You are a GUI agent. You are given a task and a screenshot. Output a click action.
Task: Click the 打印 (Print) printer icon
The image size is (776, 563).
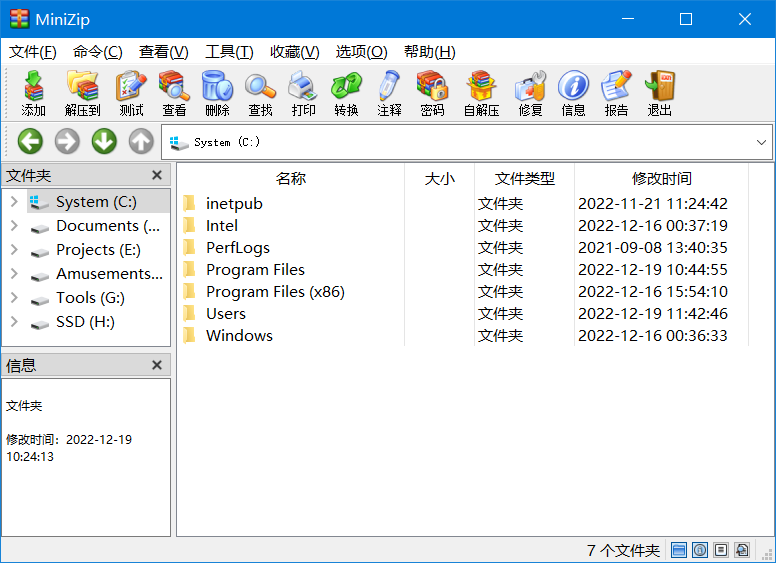303,94
